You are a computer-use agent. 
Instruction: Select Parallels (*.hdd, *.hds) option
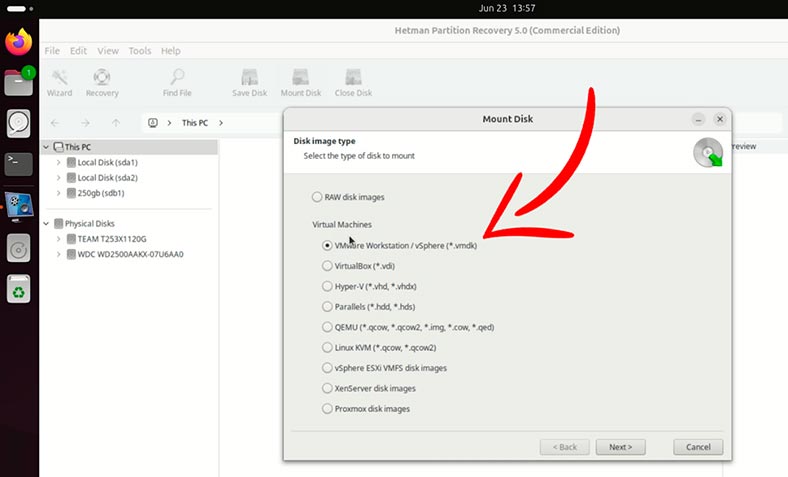(x=327, y=307)
